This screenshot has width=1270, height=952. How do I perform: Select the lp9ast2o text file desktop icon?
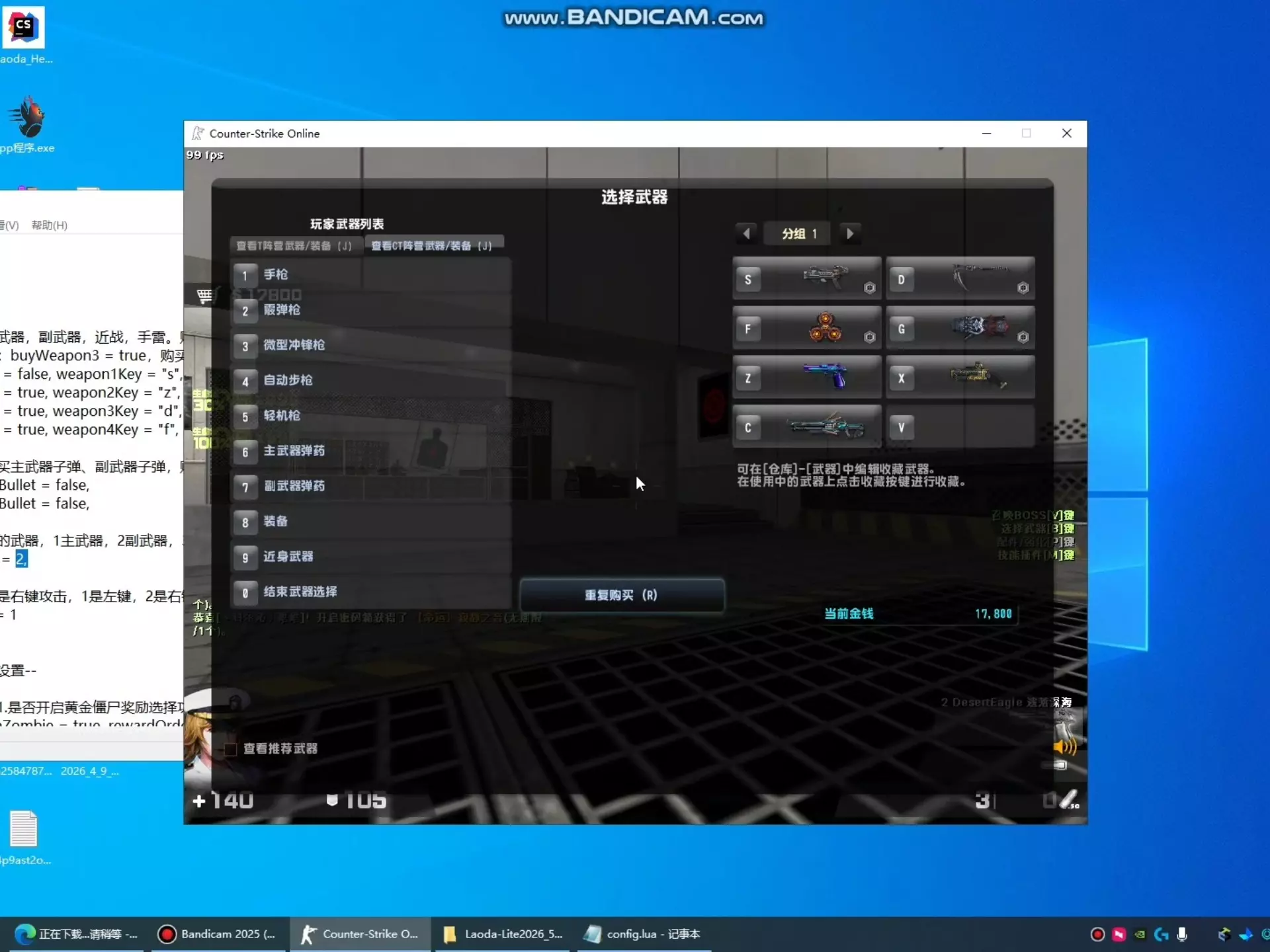pyautogui.click(x=24, y=838)
